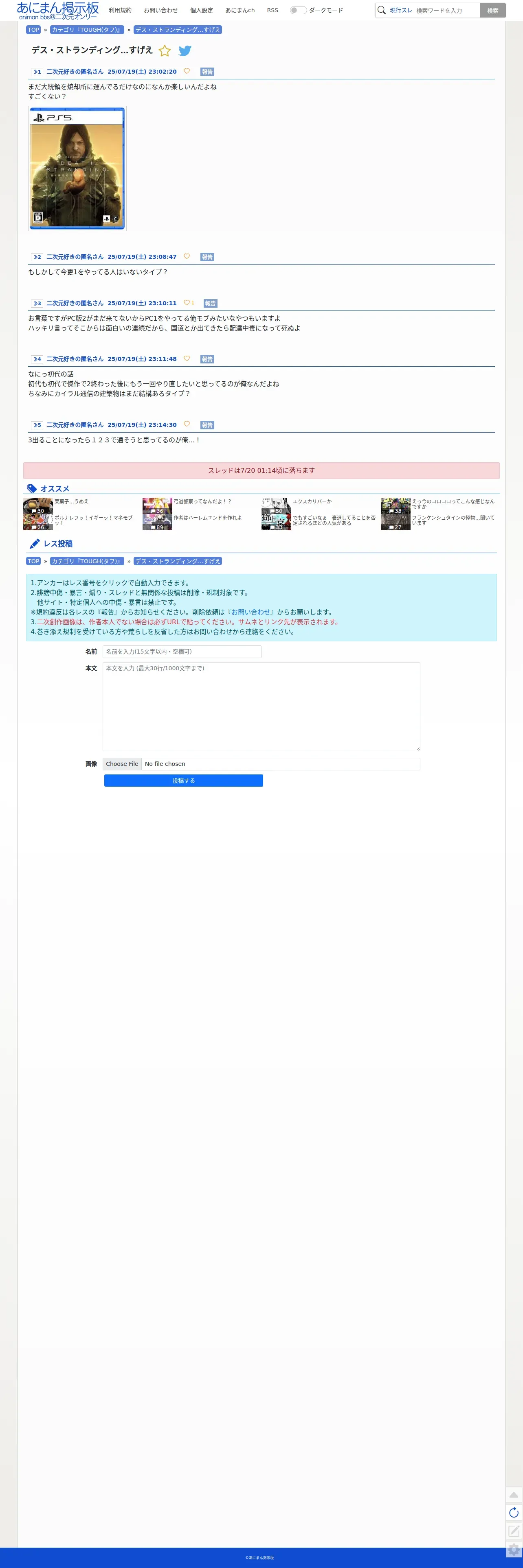Click the あにまん掲示板 site logo

pyautogui.click(x=58, y=10)
